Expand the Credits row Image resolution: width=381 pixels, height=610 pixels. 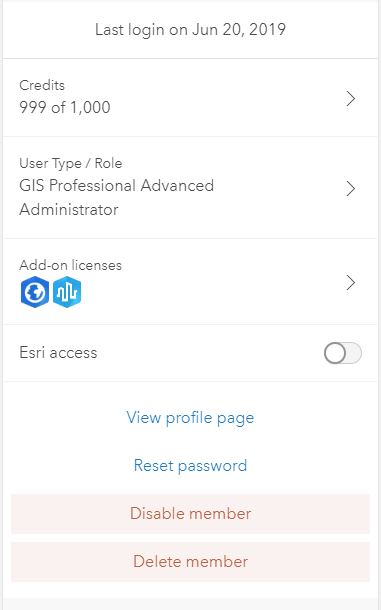coord(190,98)
